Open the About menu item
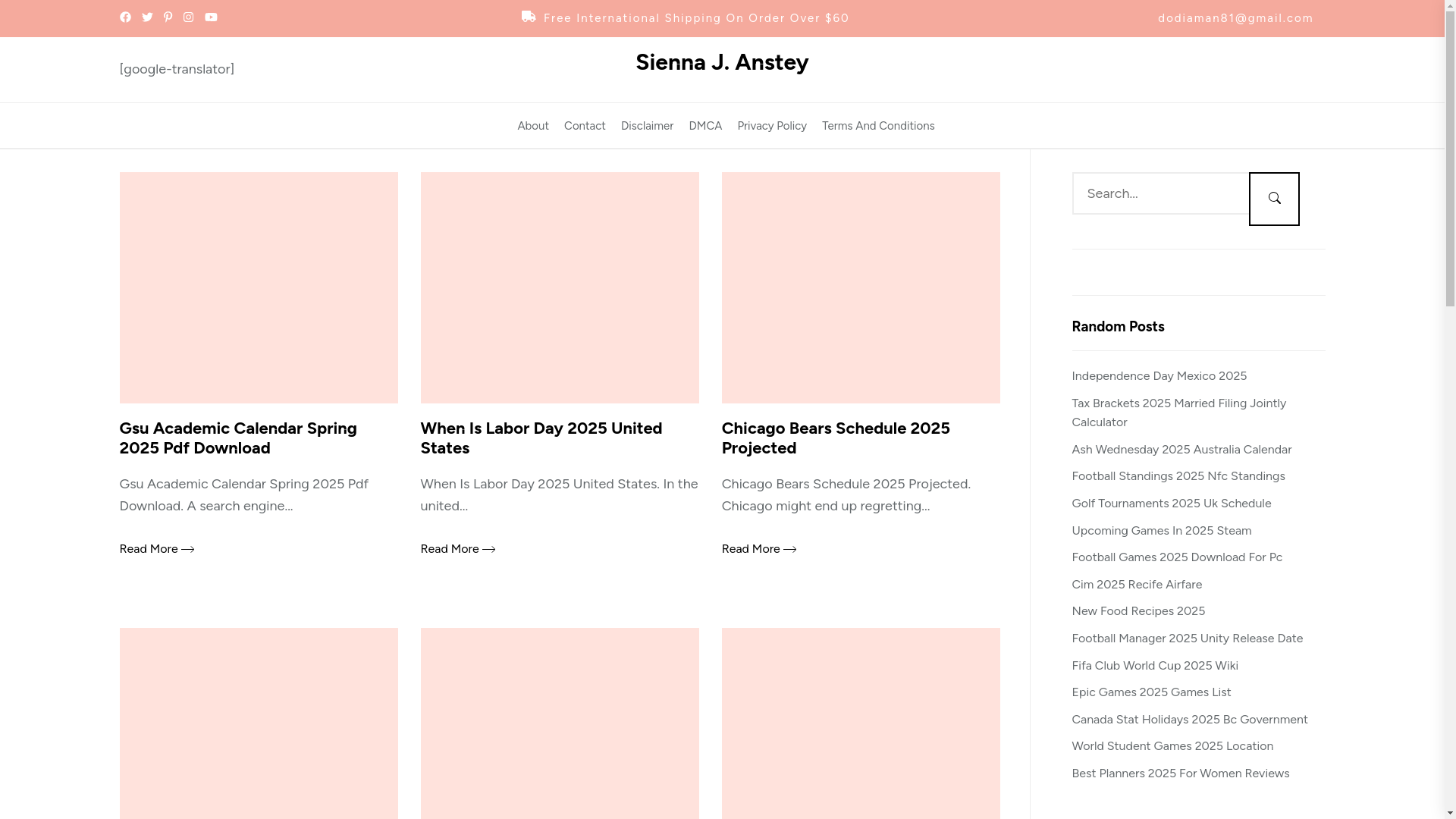 click(x=533, y=126)
